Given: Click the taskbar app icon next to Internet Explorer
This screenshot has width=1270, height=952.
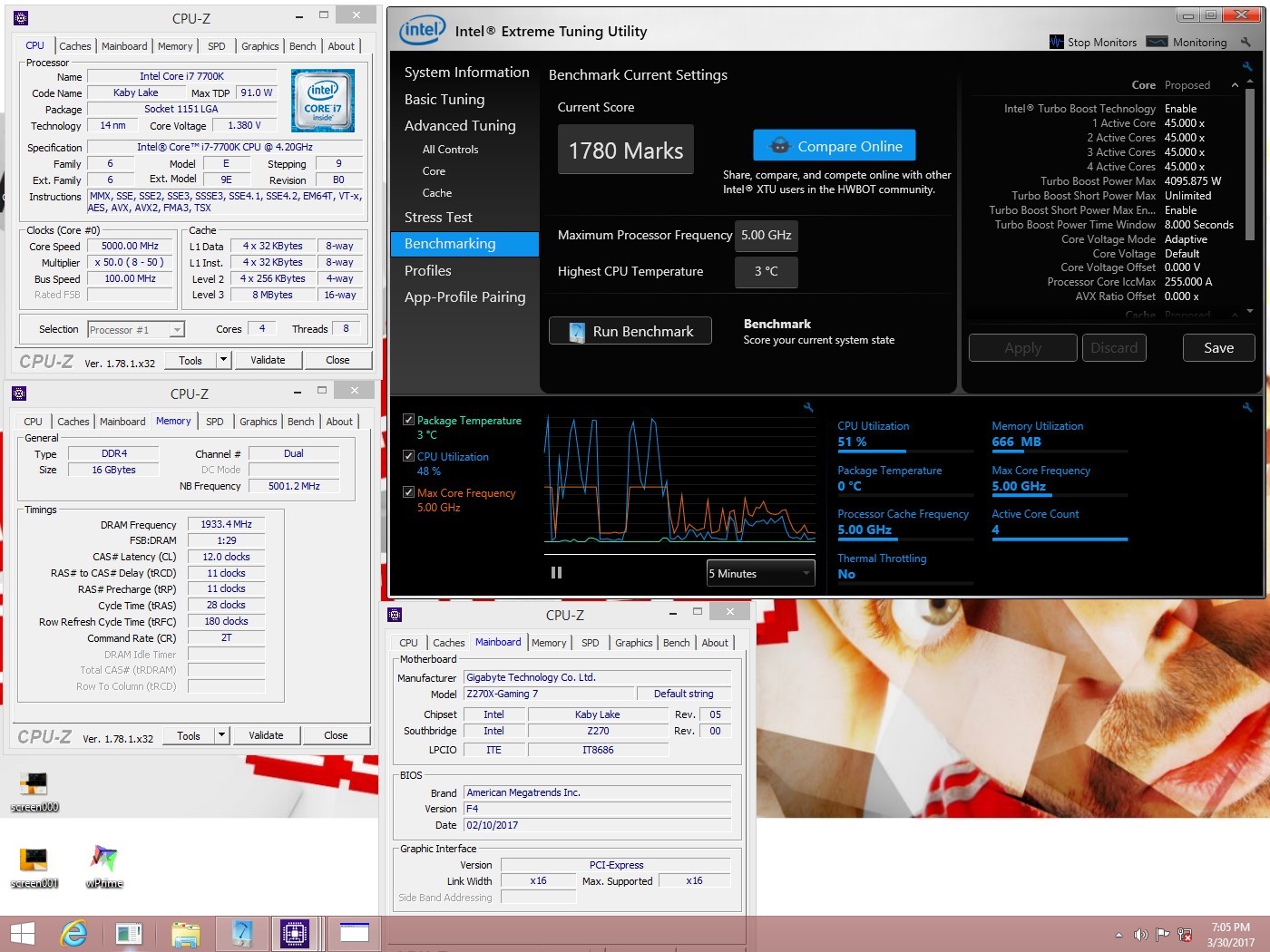Looking at the screenshot, I should (129, 933).
